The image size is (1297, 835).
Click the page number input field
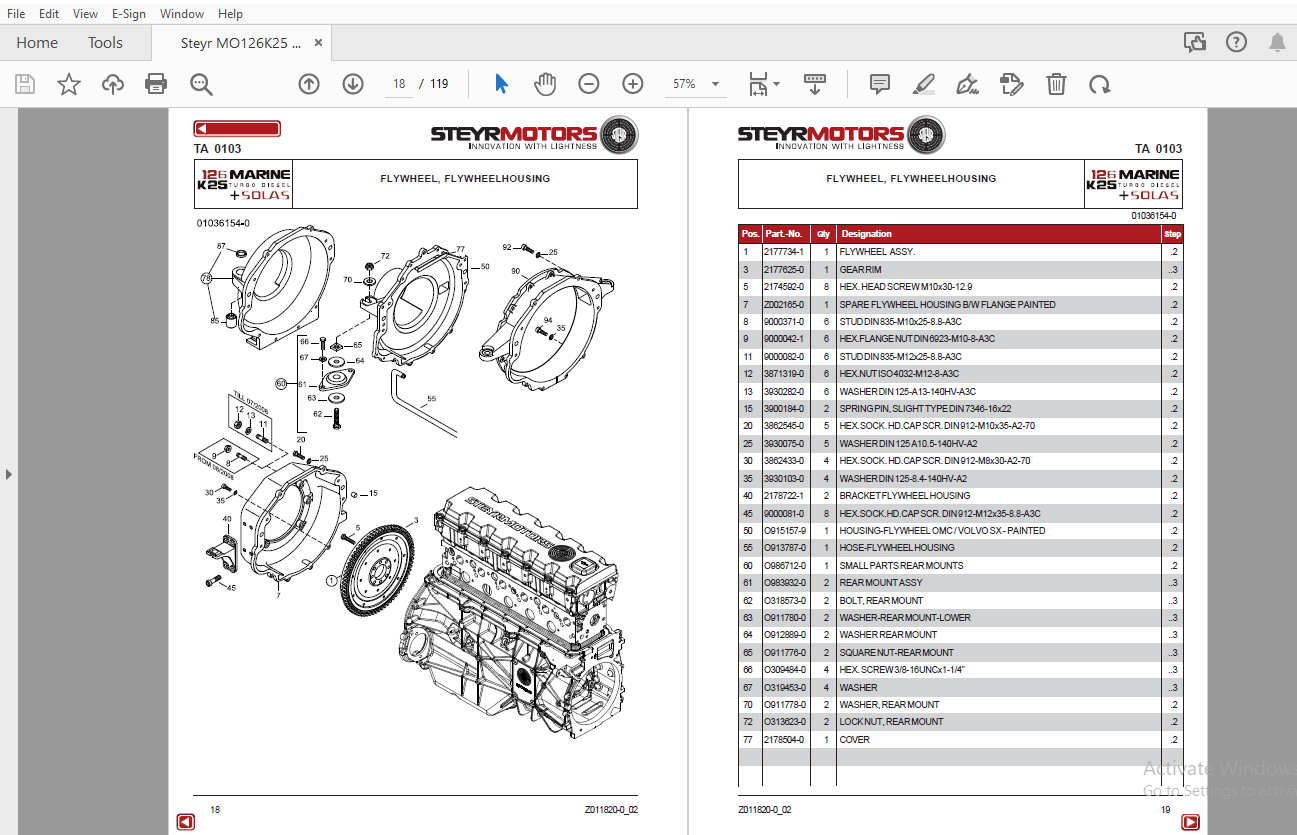(x=399, y=84)
